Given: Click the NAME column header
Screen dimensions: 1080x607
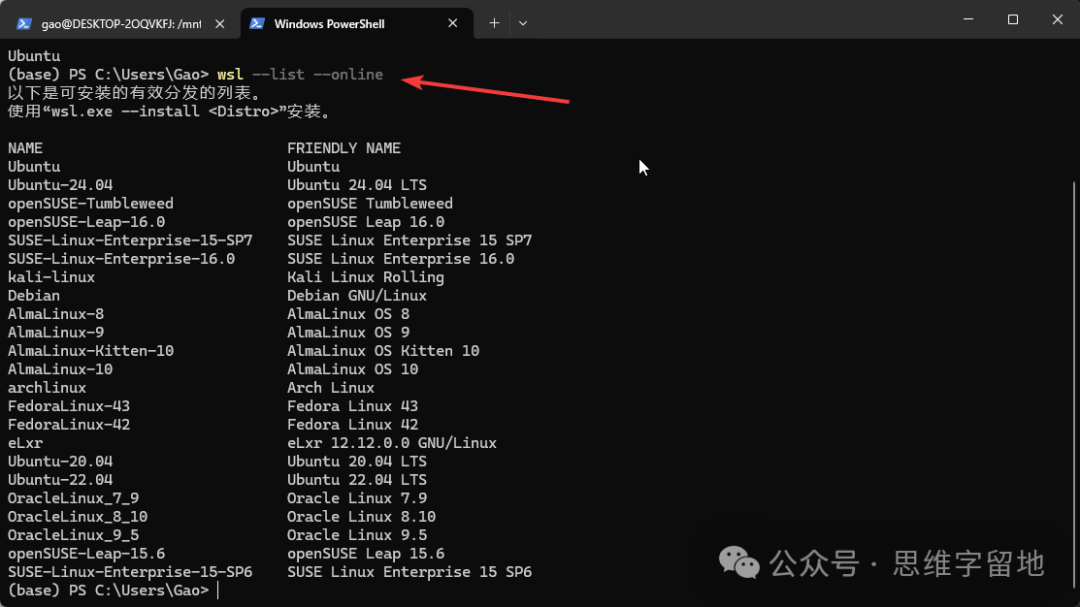Looking at the screenshot, I should [x=26, y=148].
